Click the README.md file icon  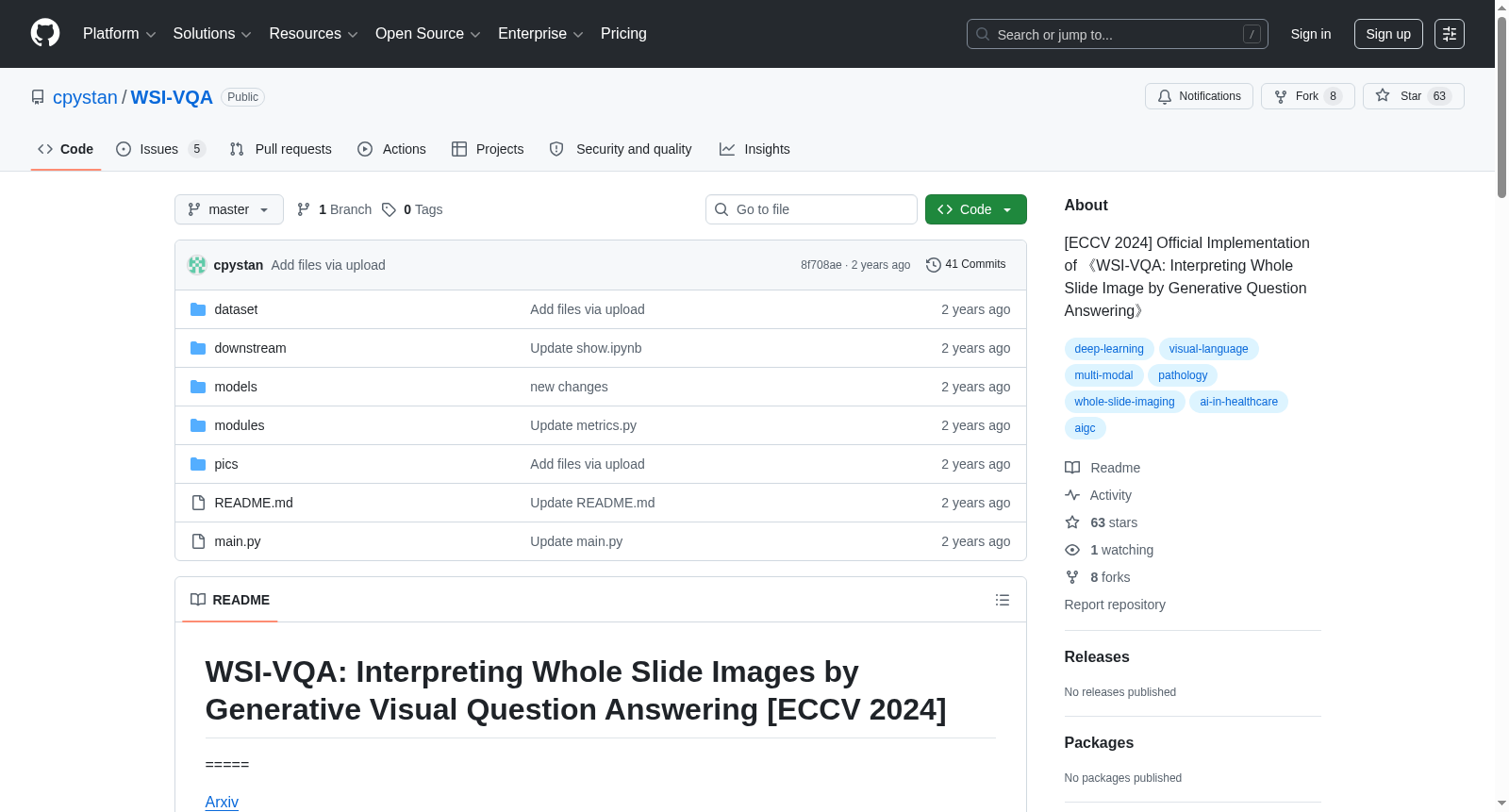(198, 503)
